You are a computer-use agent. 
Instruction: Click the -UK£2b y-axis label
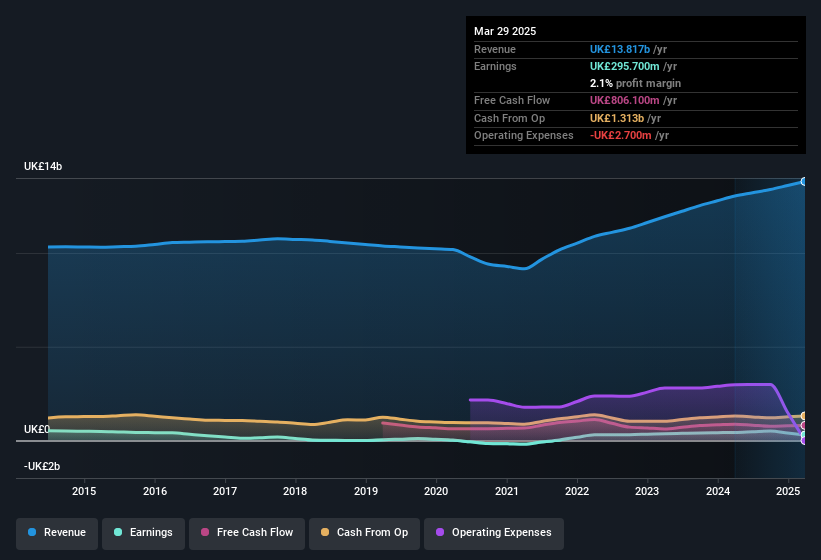pos(42,466)
